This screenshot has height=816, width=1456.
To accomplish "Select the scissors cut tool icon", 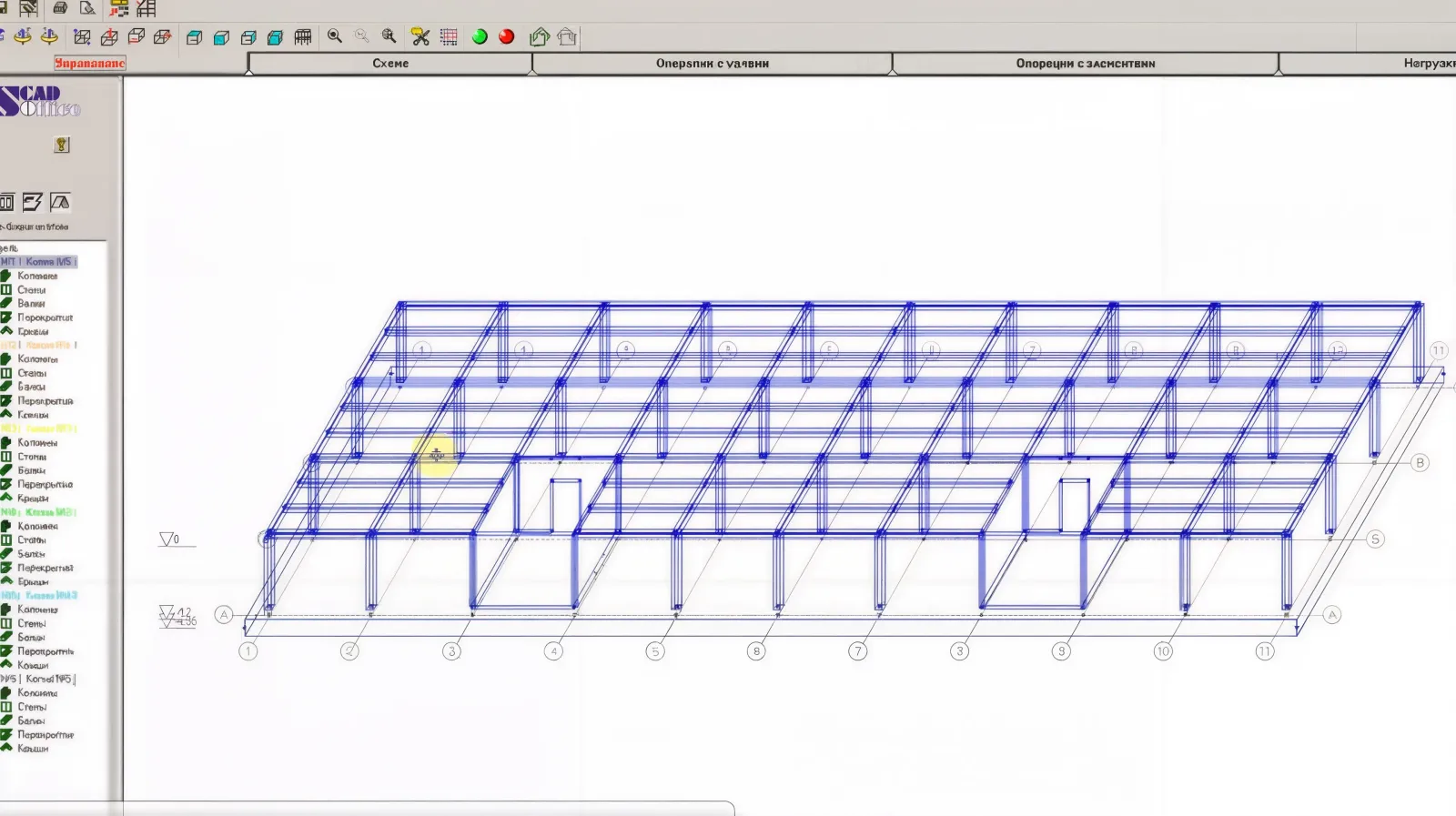I will 420,36.
